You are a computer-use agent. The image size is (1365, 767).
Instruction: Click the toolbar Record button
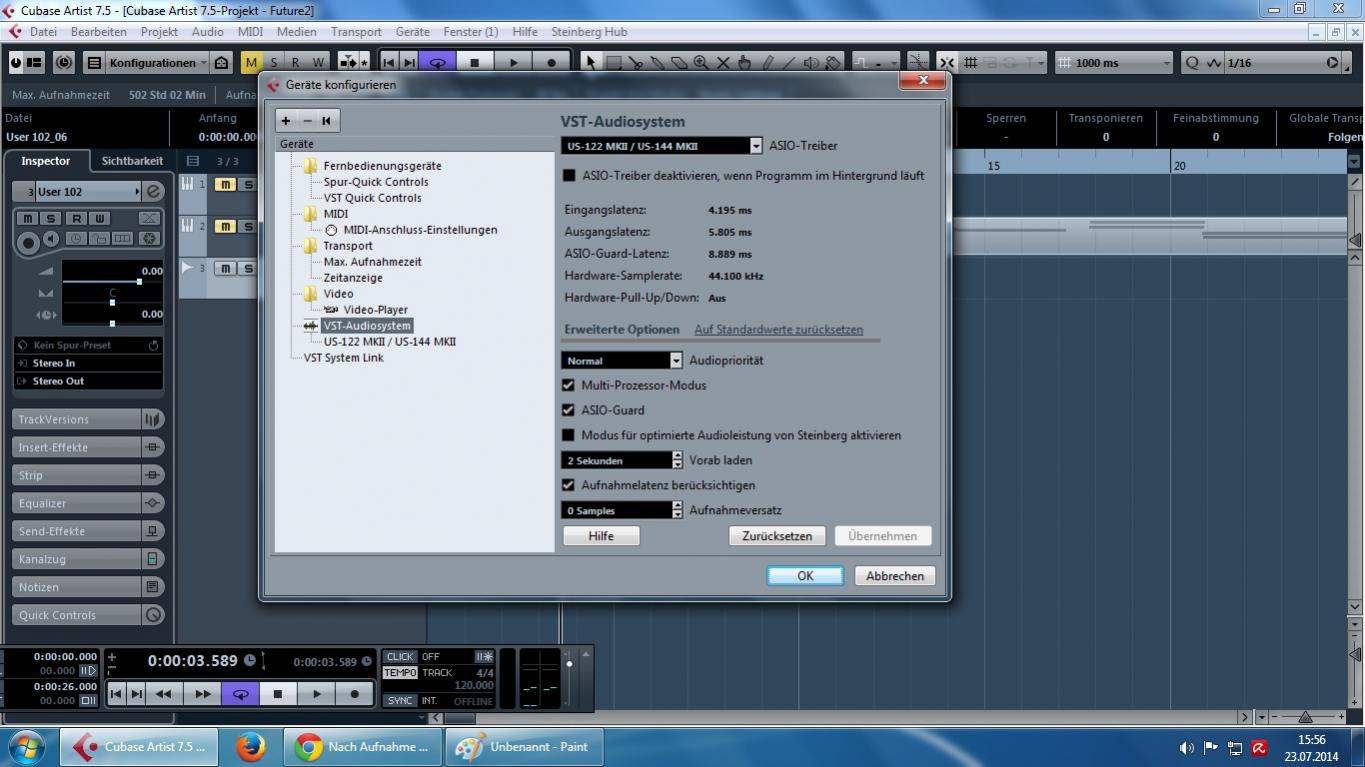[x=551, y=62]
